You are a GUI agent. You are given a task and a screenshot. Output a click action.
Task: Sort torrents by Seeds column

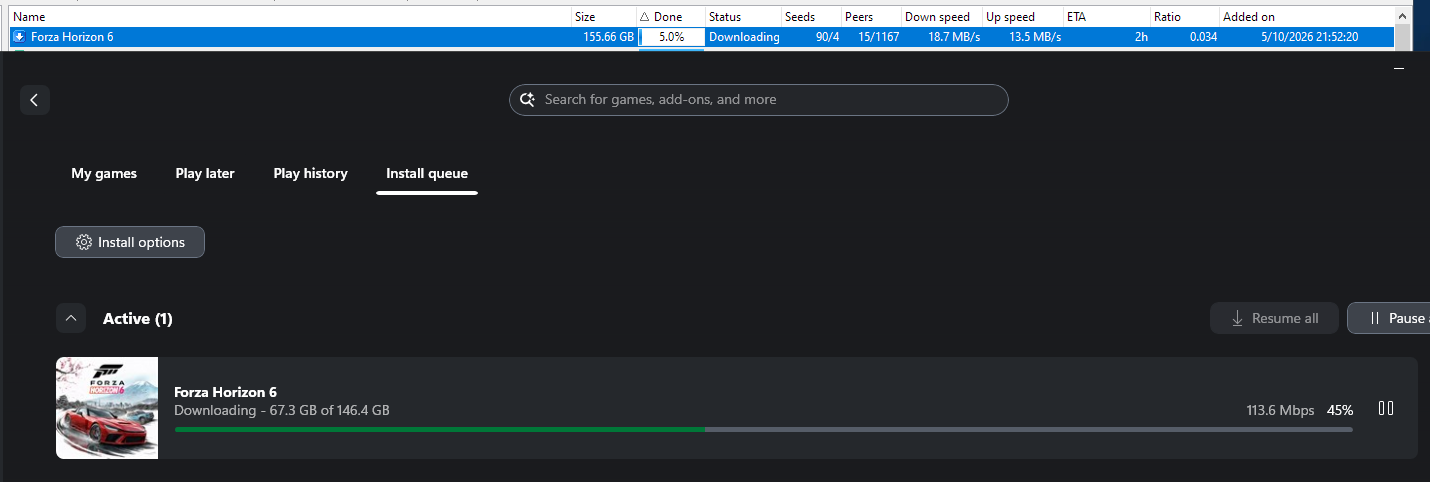click(x=811, y=17)
